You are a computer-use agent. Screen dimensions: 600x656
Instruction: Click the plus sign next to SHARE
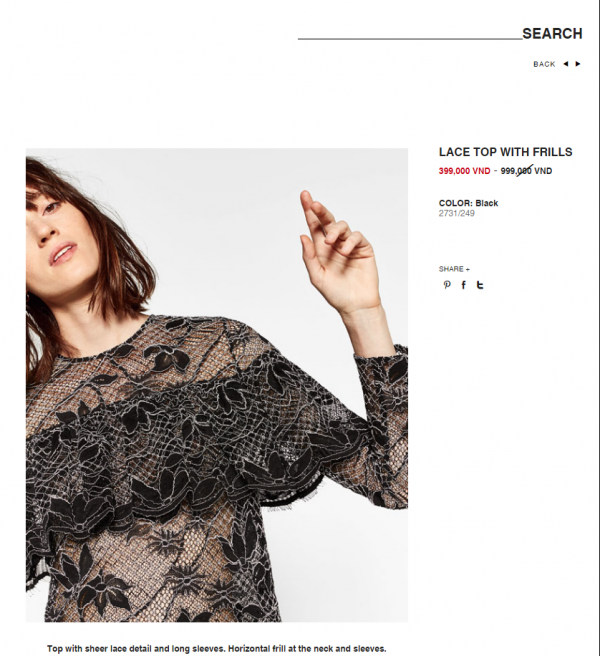click(467, 269)
